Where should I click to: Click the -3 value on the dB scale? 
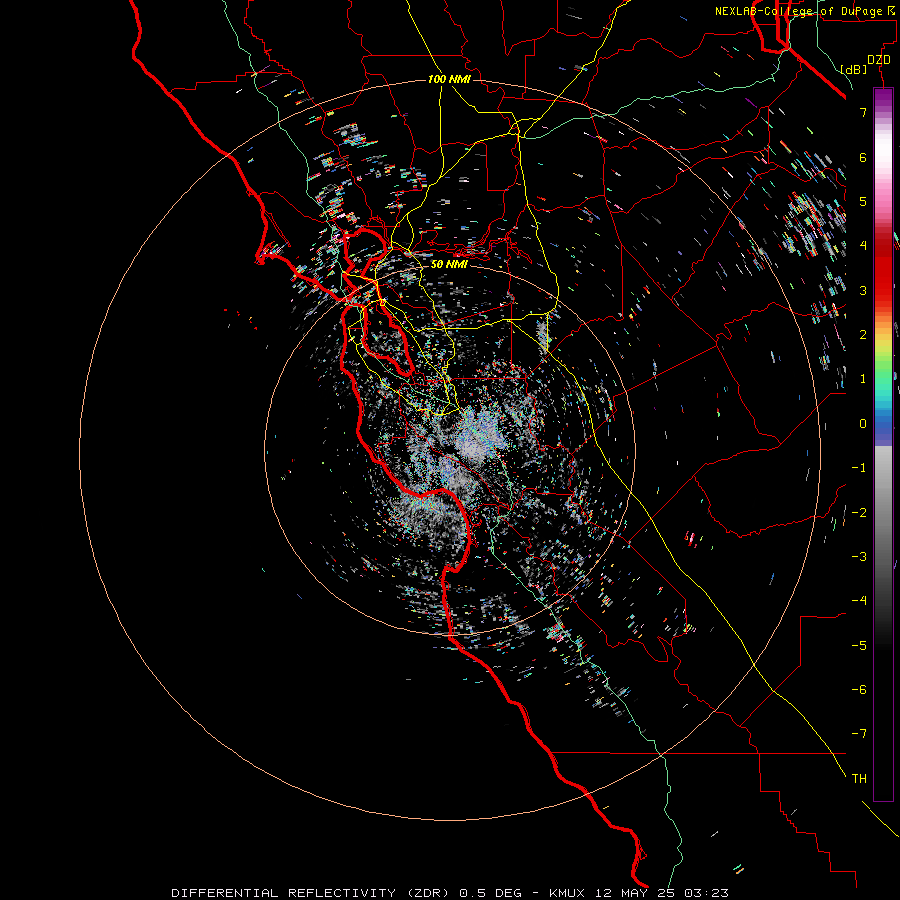click(859, 557)
